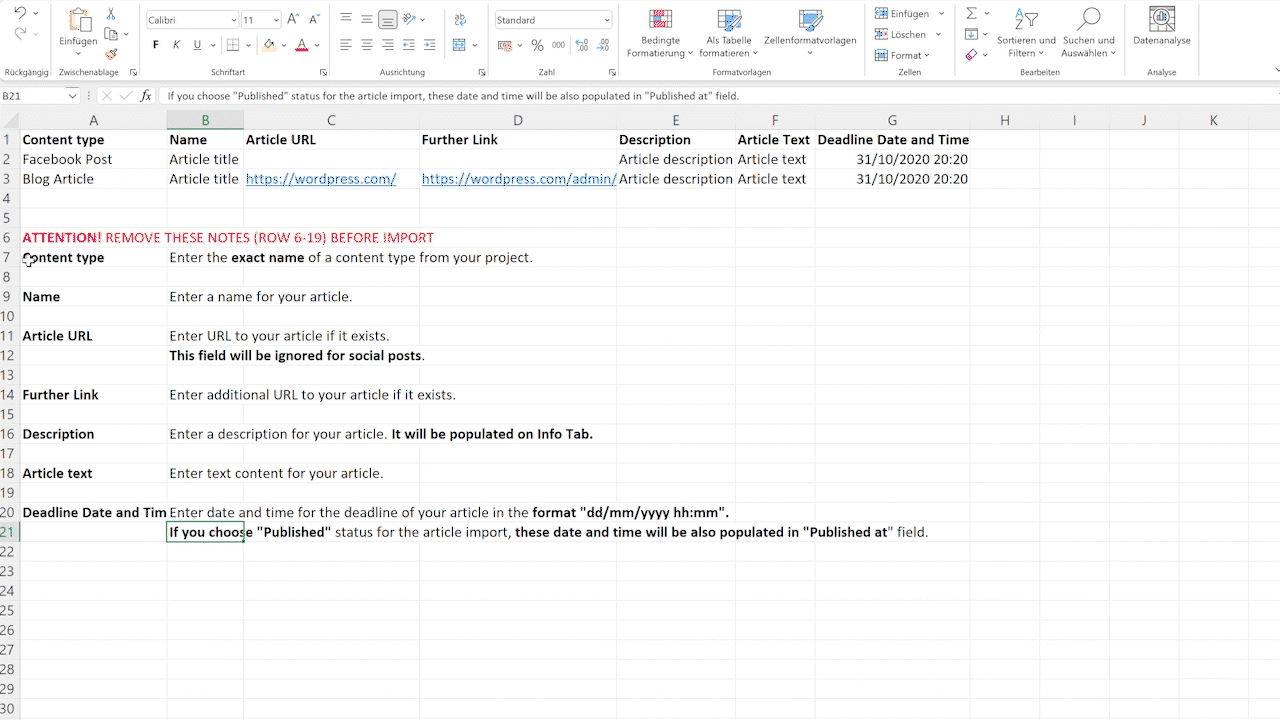
Task: Toggle italic formatting
Action: 176,45
